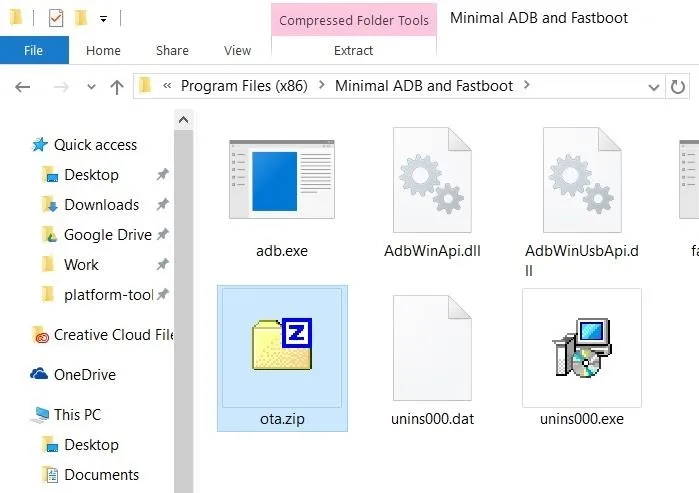The width and height of the screenshot is (699, 493).
Task: Click the unins000.exe file name label
Action: coord(582,419)
